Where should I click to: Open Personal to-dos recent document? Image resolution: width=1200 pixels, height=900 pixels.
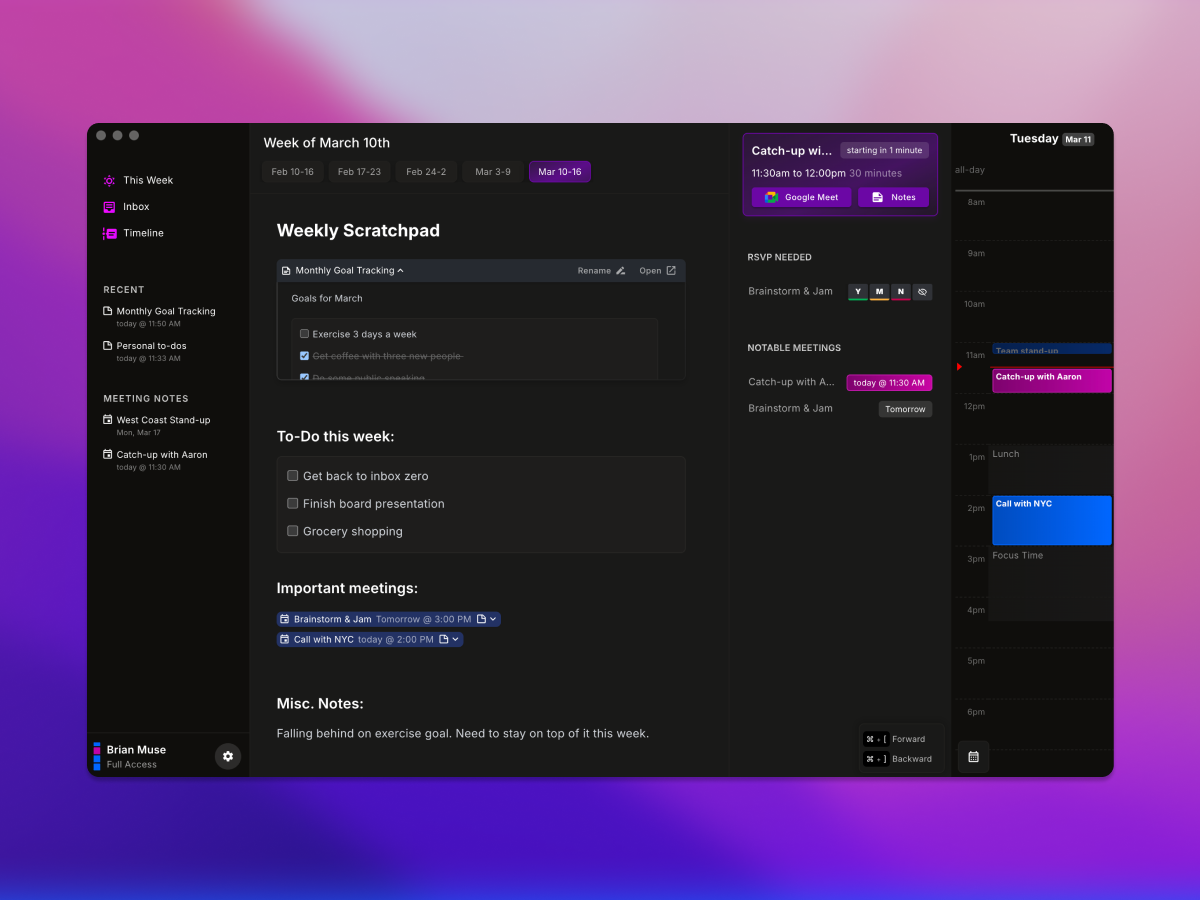pyautogui.click(x=151, y=346)
